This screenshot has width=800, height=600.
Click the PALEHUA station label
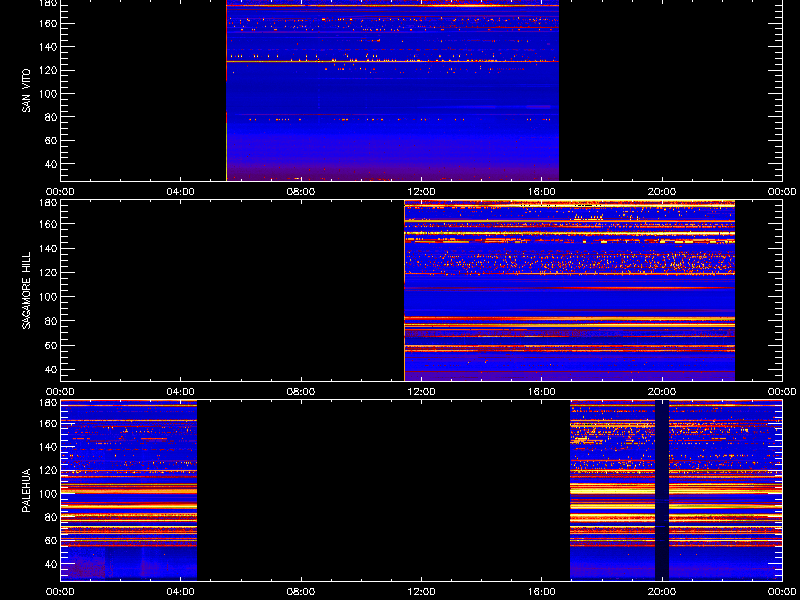pyautogui.click(x=27, y=490)
